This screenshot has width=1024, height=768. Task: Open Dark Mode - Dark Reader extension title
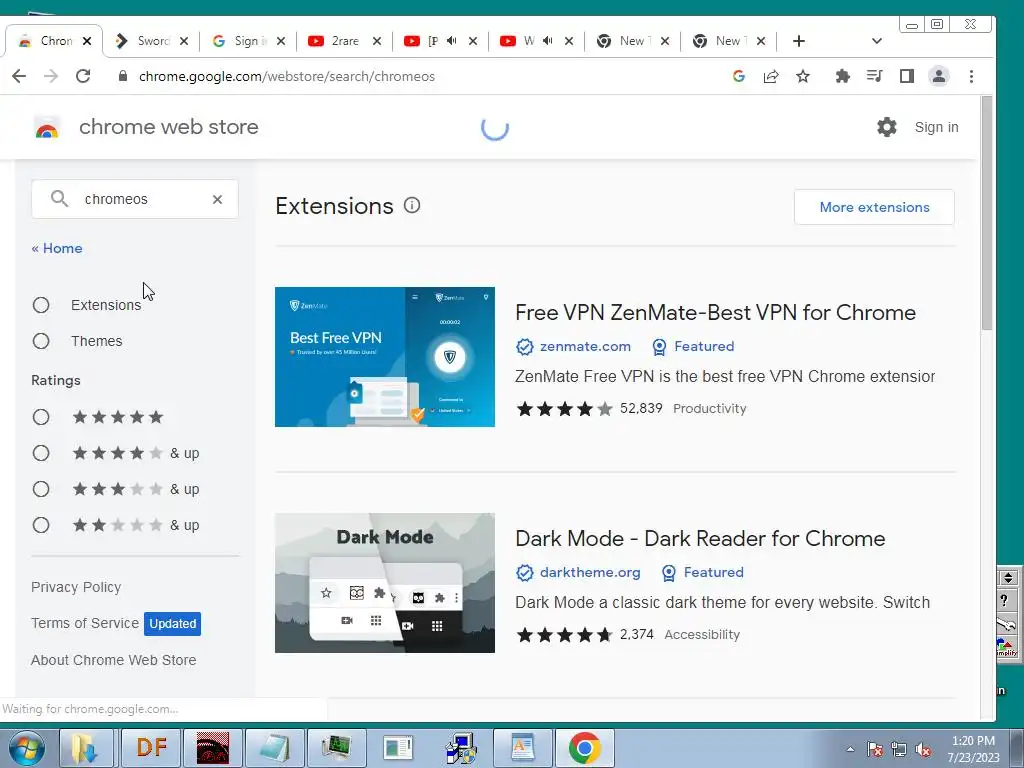(x=700, y=538)
